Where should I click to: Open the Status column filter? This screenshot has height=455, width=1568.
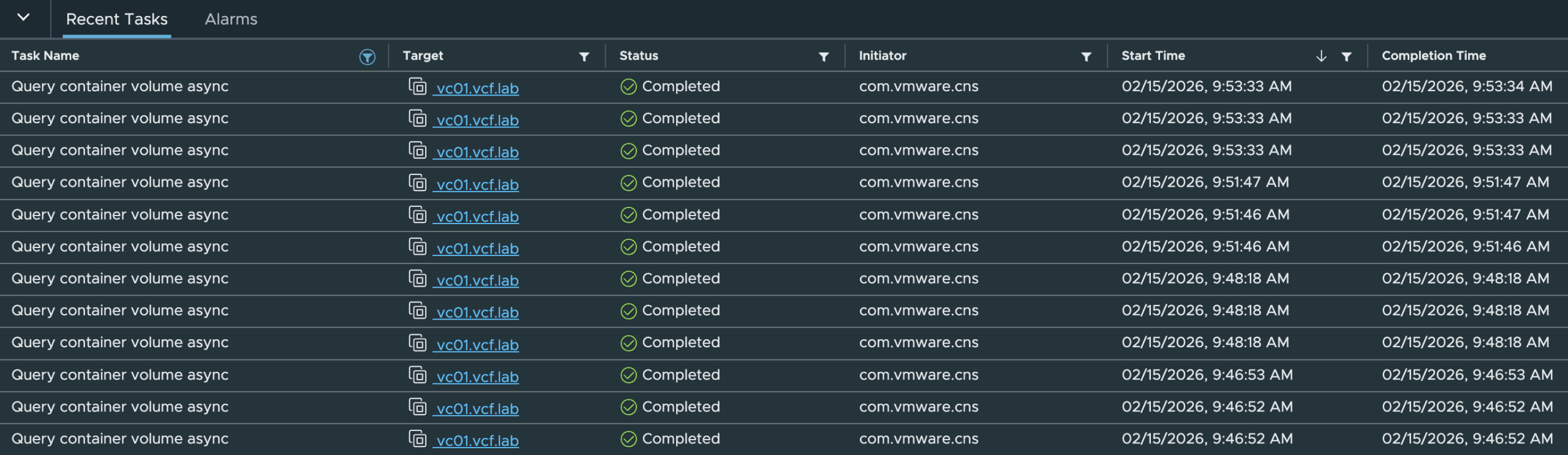(x=823, y=56)
